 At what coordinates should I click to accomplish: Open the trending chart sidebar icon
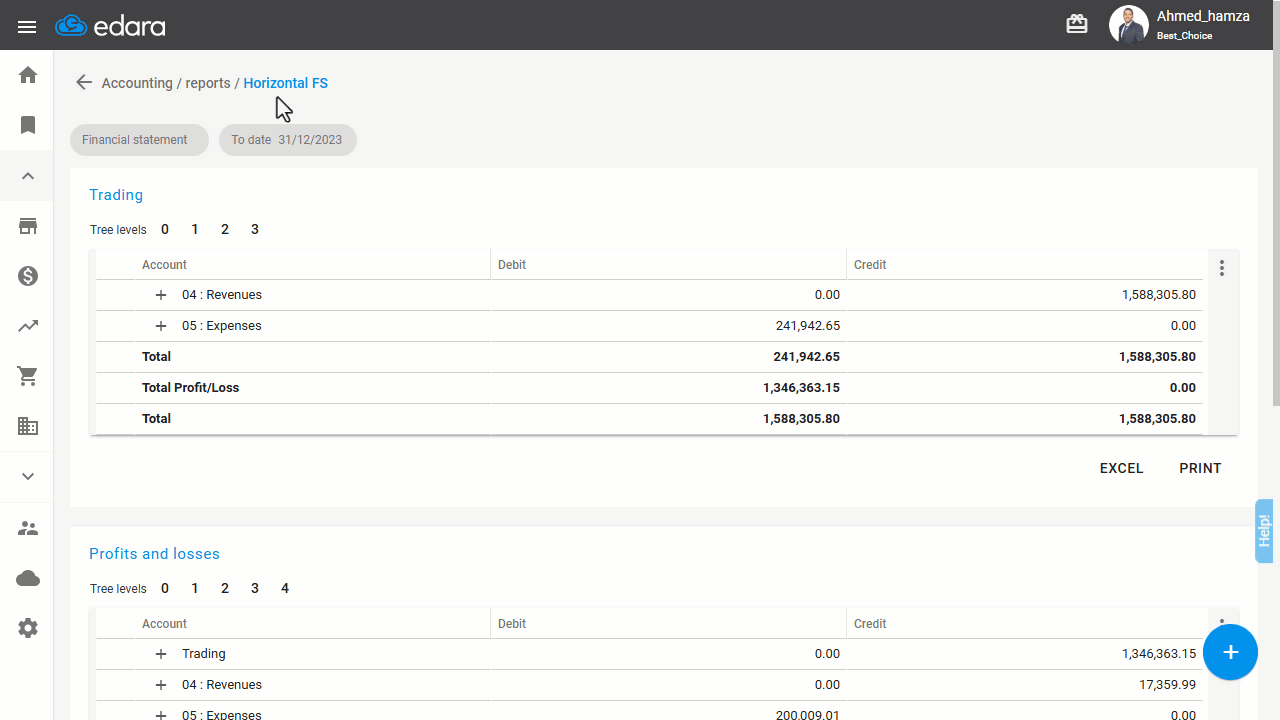(28, 326)
